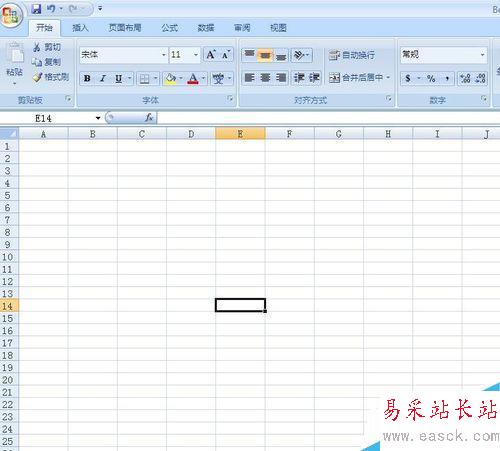Viewport: 500px width, 451px height.
Task: Decrease decimal places
Action: click(x=480, y=79)
